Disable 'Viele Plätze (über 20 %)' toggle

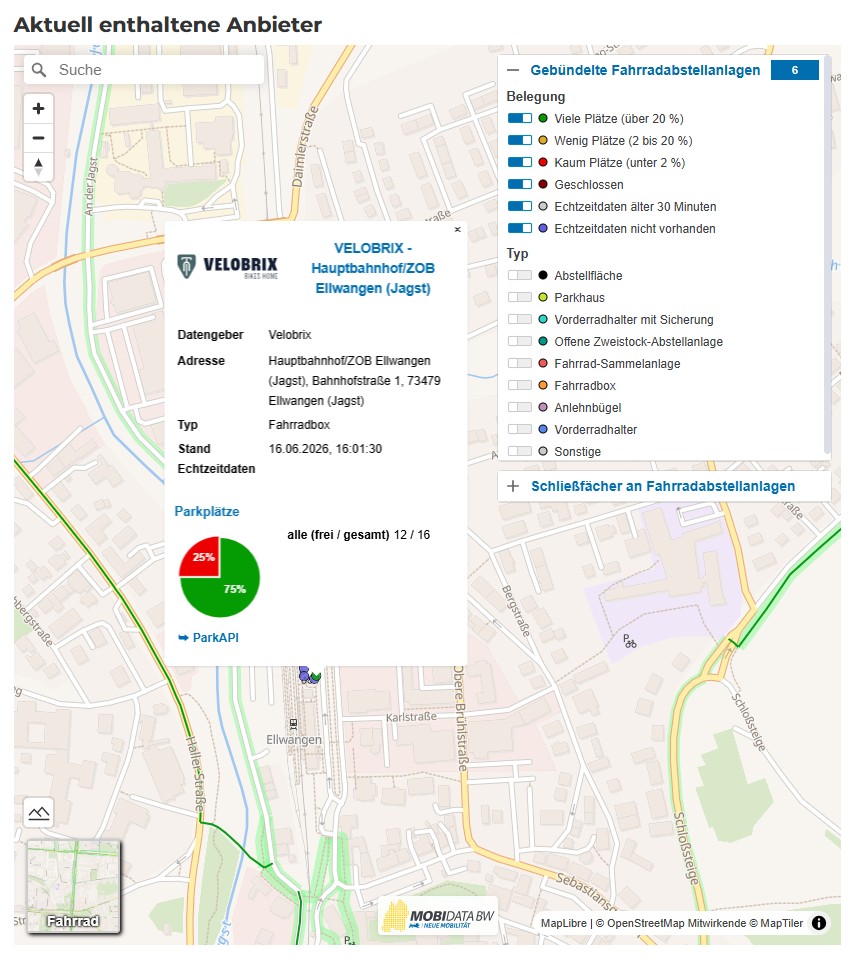click(520, 118)
